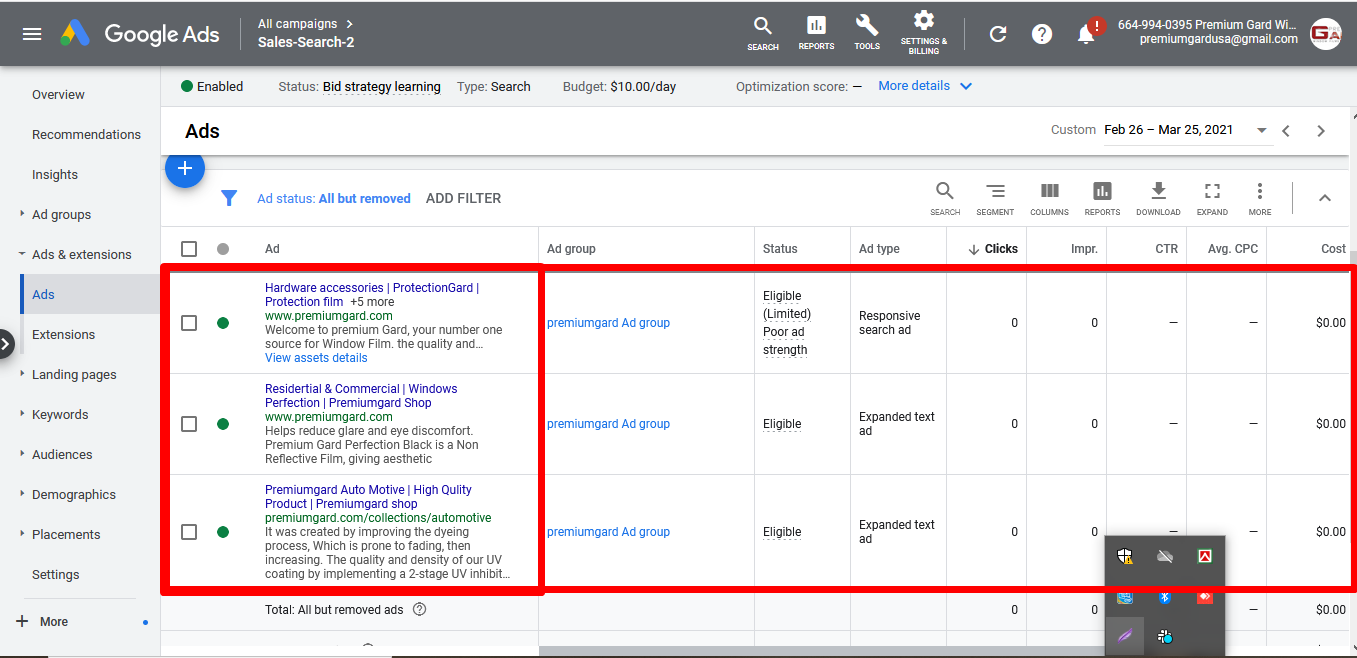The image size is (1357, 658).
Task: Open the date range dropdown
Action: pos(1261,131)
